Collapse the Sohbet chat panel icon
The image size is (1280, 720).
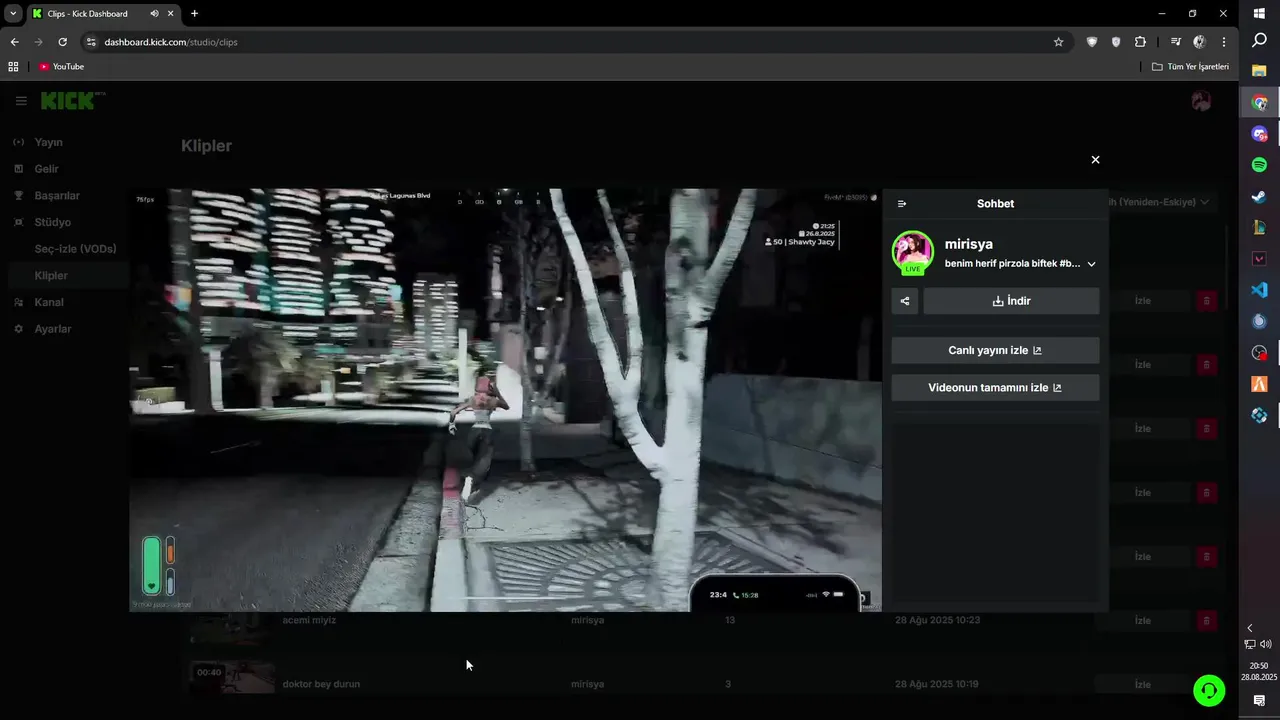click(x=902, y=204)
